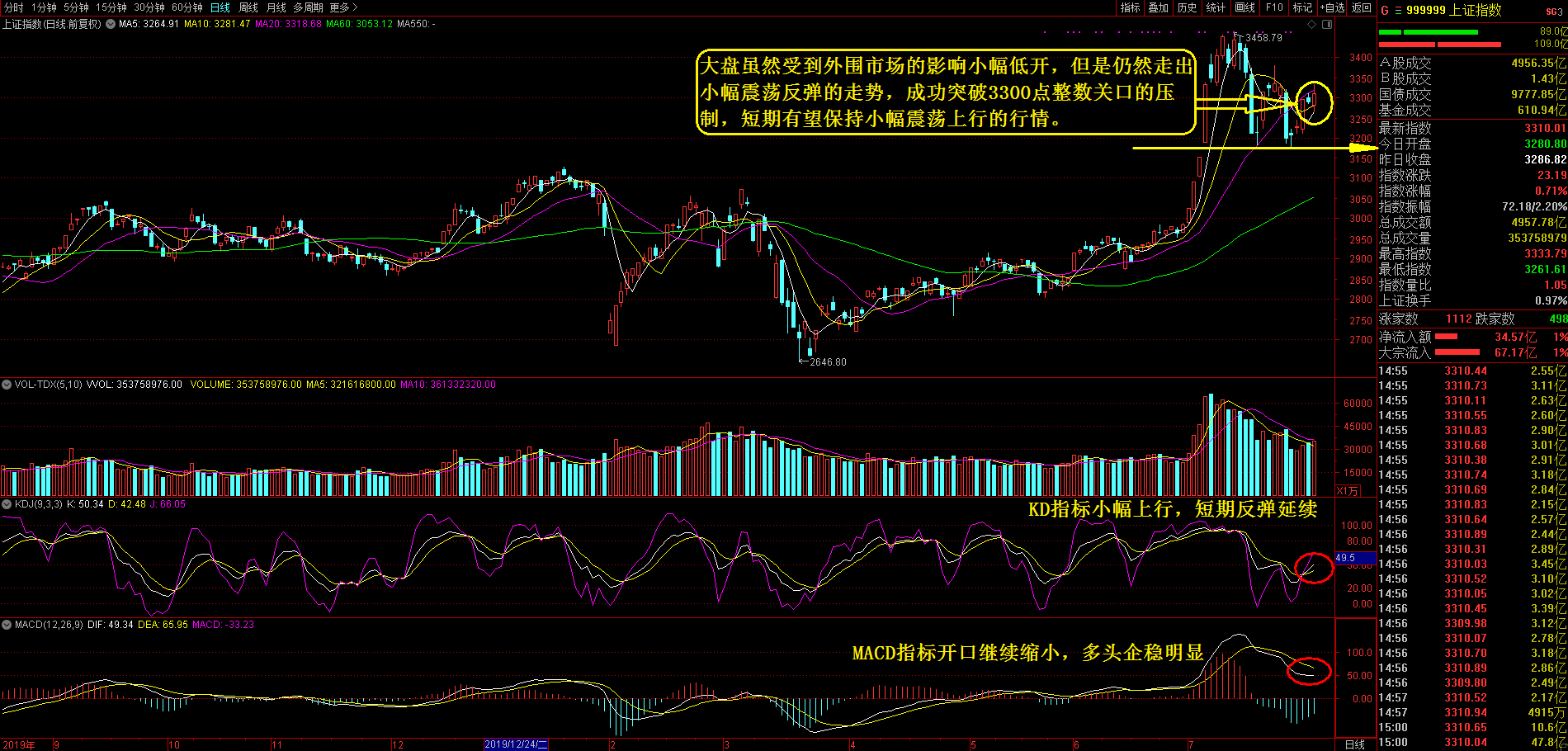Open MACD indicator dropdown arrow

coord(7,625)
